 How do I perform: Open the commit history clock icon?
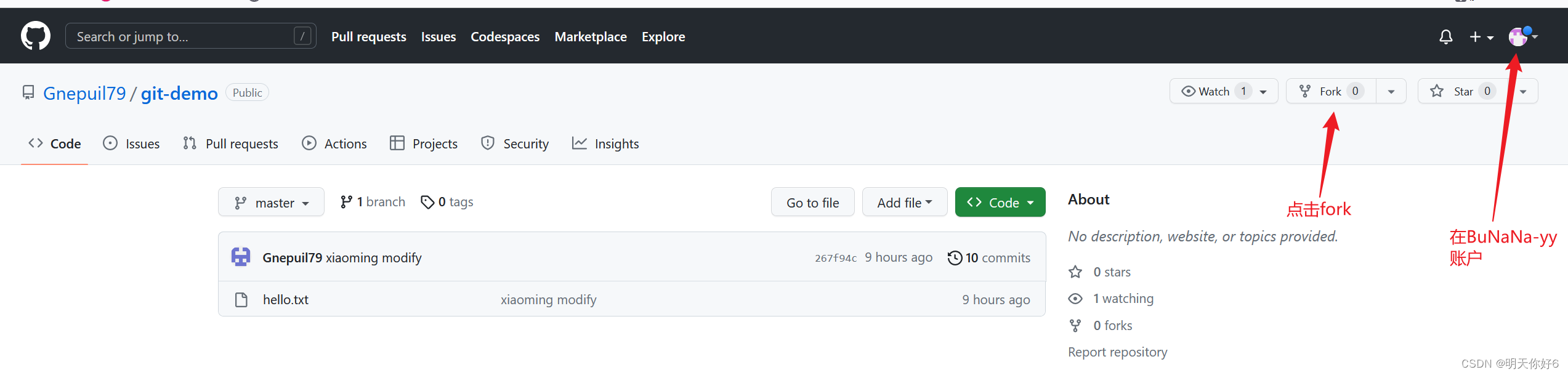(x=955, y=257)
